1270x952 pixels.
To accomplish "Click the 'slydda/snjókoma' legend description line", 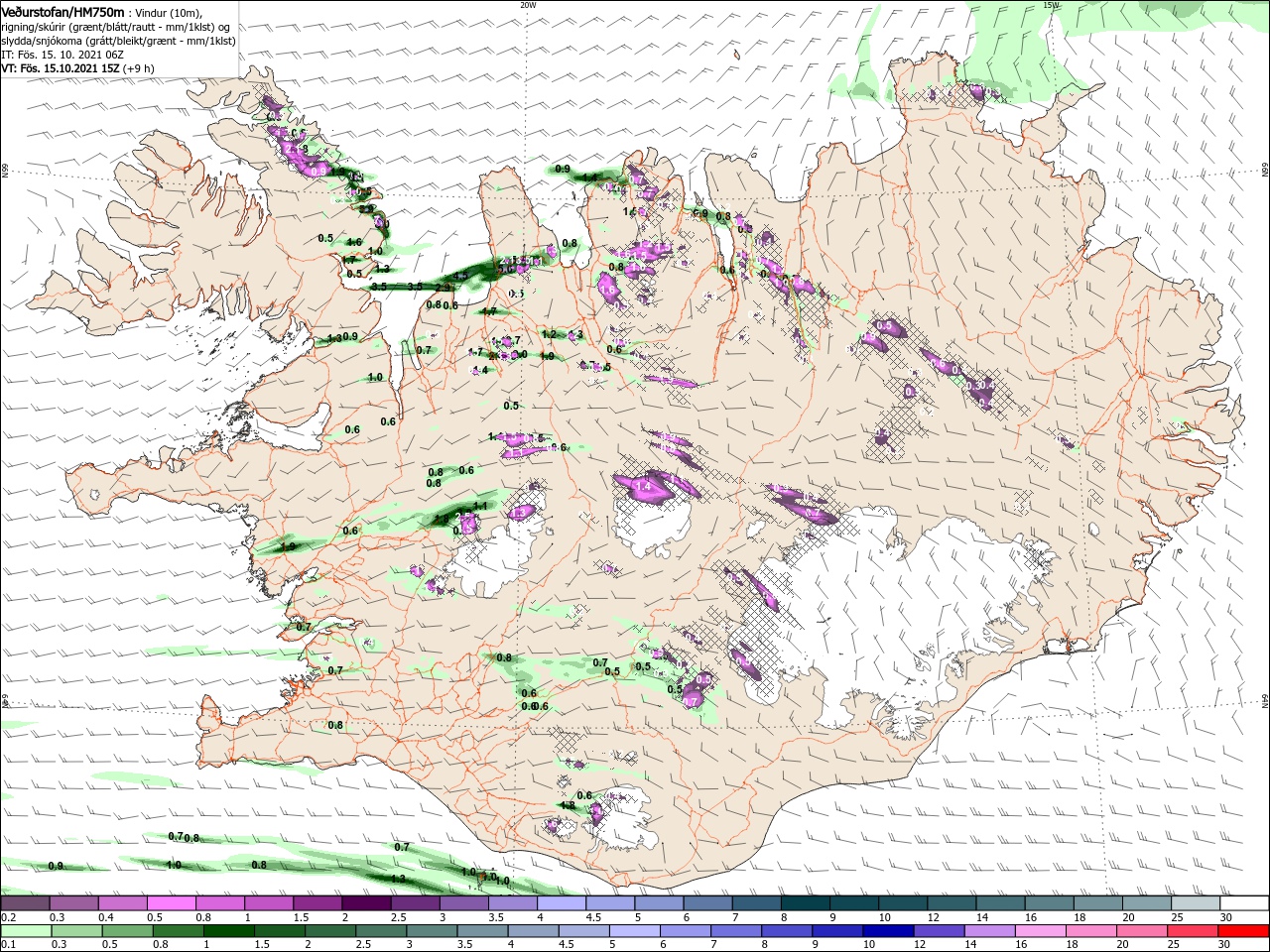I will coord(118,41).
